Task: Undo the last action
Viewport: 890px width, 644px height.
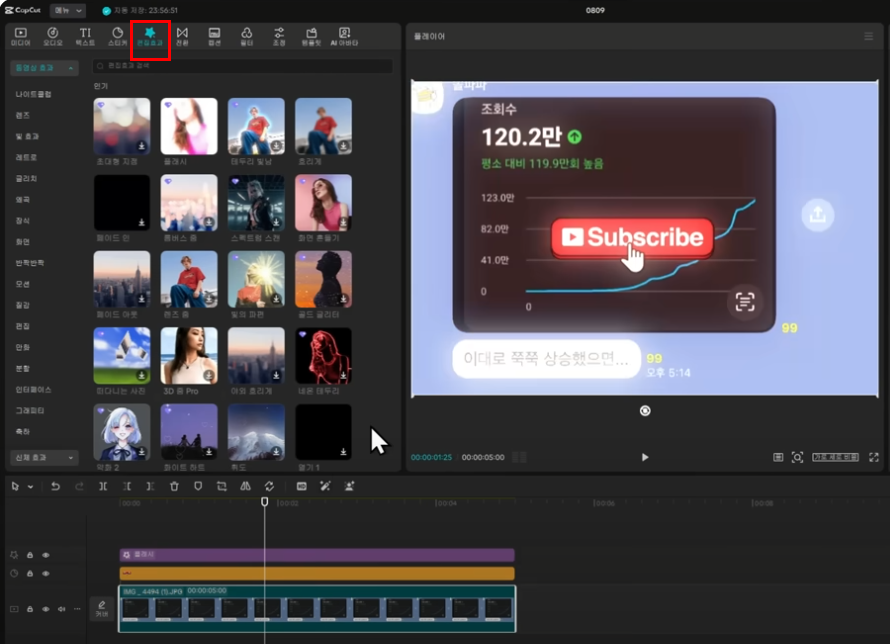Action: pos(55,486)
